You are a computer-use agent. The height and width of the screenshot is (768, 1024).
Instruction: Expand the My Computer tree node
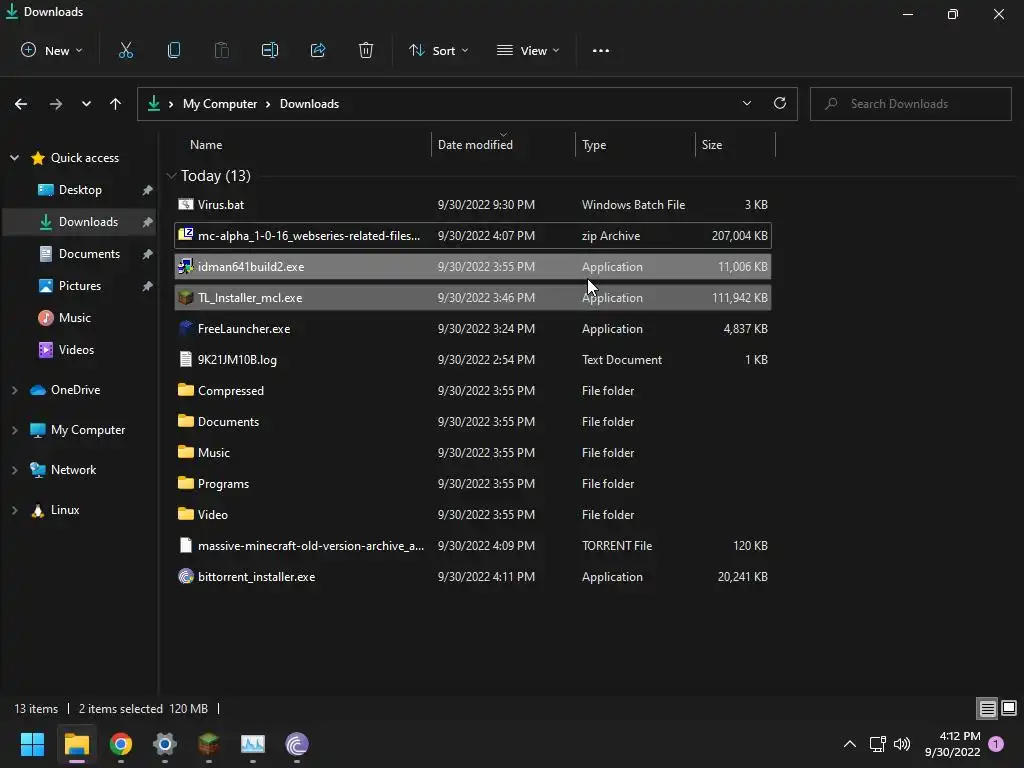tap(14, 430)
